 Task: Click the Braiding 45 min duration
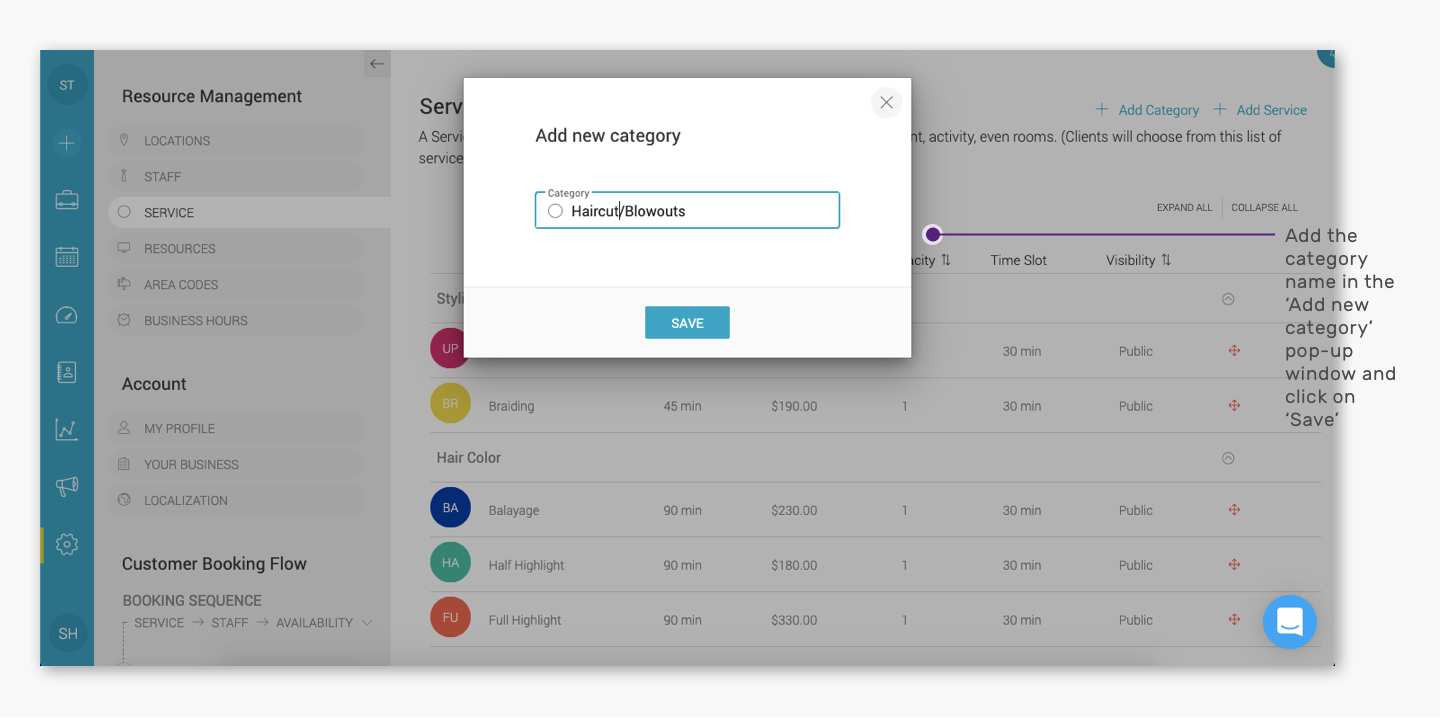(x=682, y=406)
